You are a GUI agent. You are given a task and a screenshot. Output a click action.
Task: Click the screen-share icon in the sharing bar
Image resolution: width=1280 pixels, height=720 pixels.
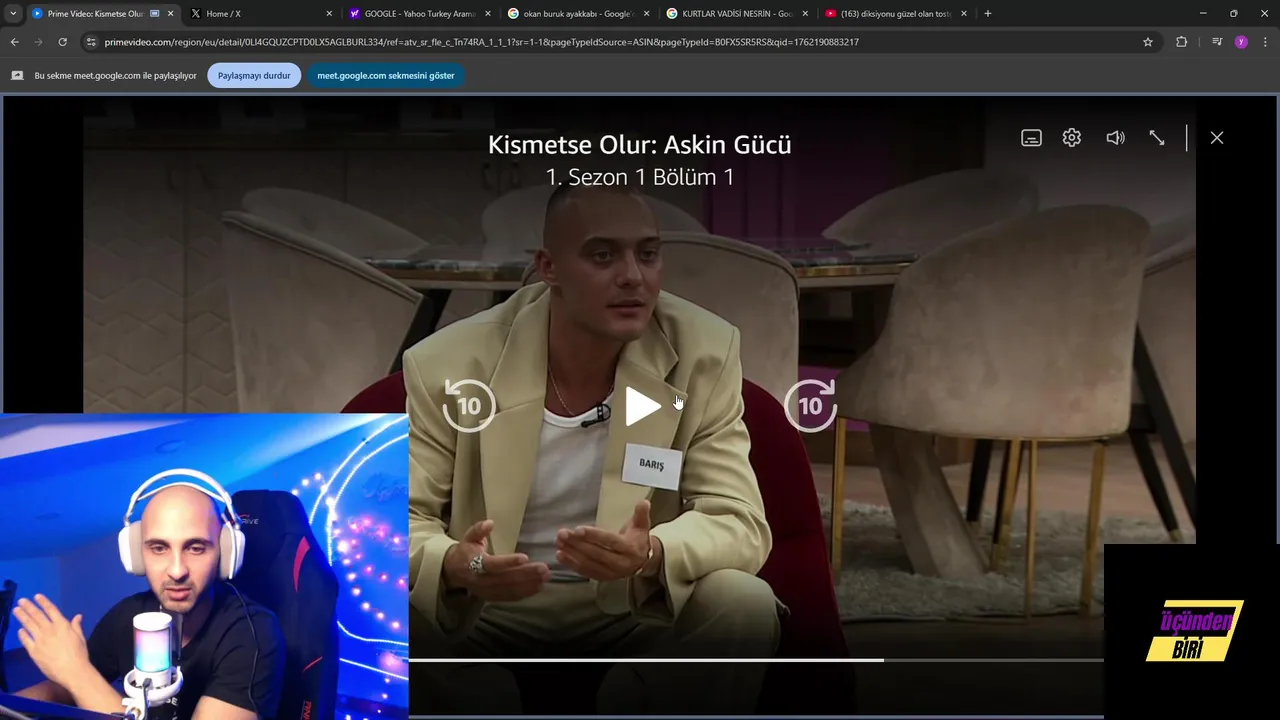pos(17,75)
